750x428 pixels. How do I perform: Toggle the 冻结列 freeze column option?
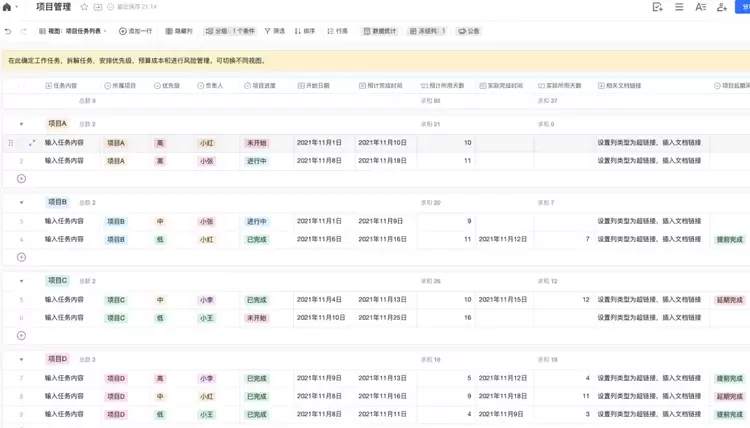click(x=427, y=31)
